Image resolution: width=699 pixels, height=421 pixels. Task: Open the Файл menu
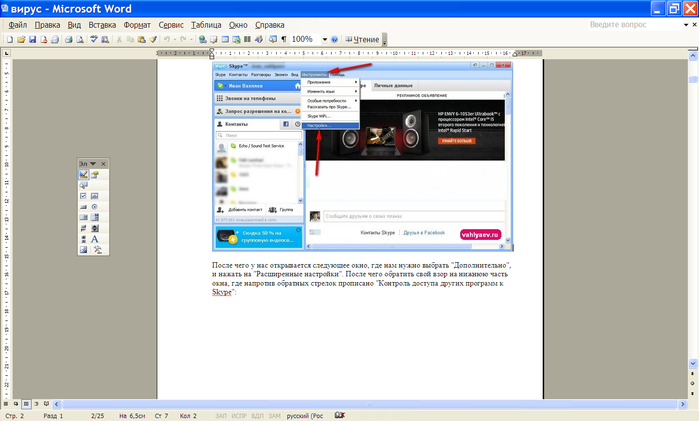point(18,25)
